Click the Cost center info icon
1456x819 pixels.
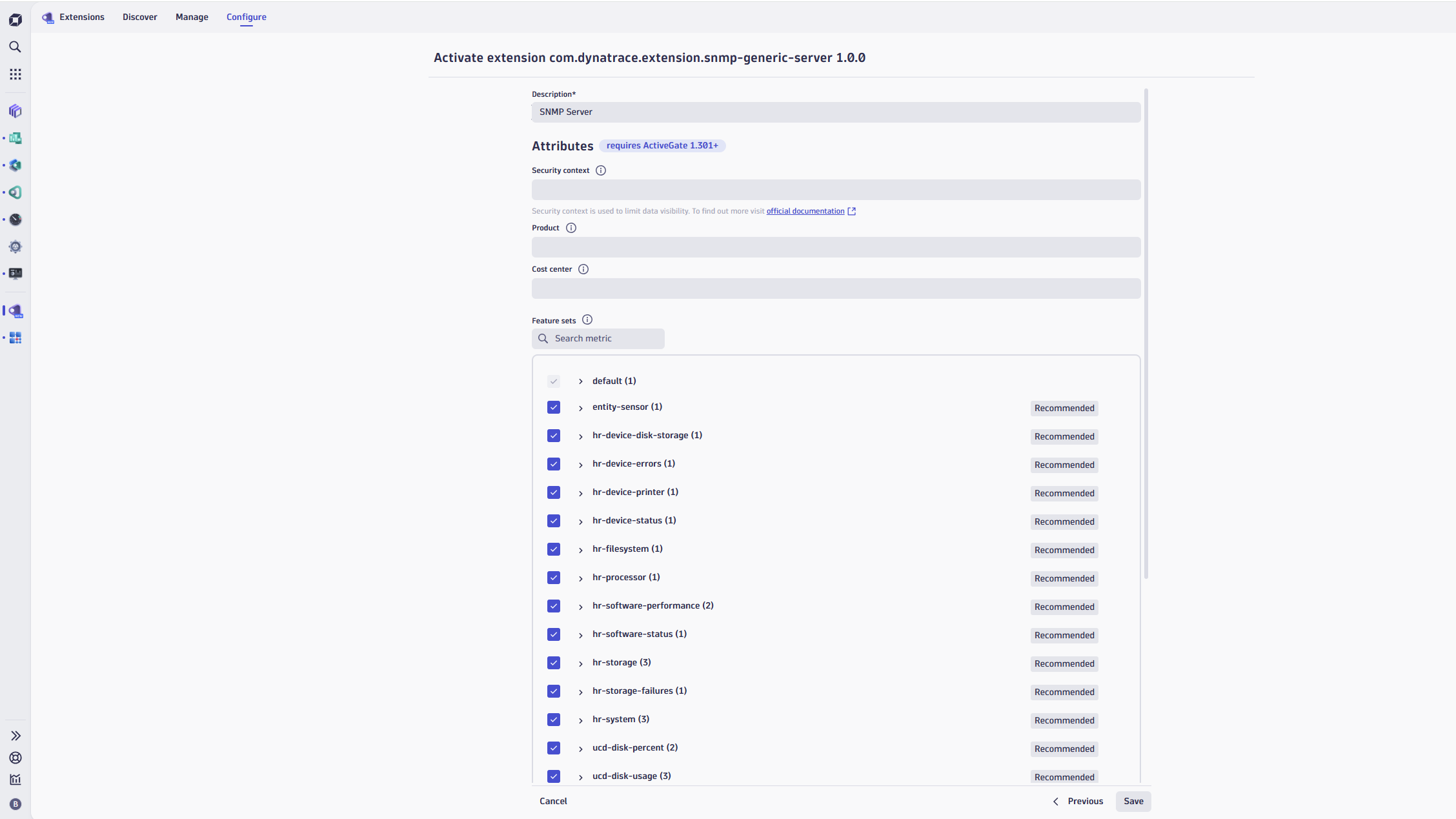coord(583,269)
